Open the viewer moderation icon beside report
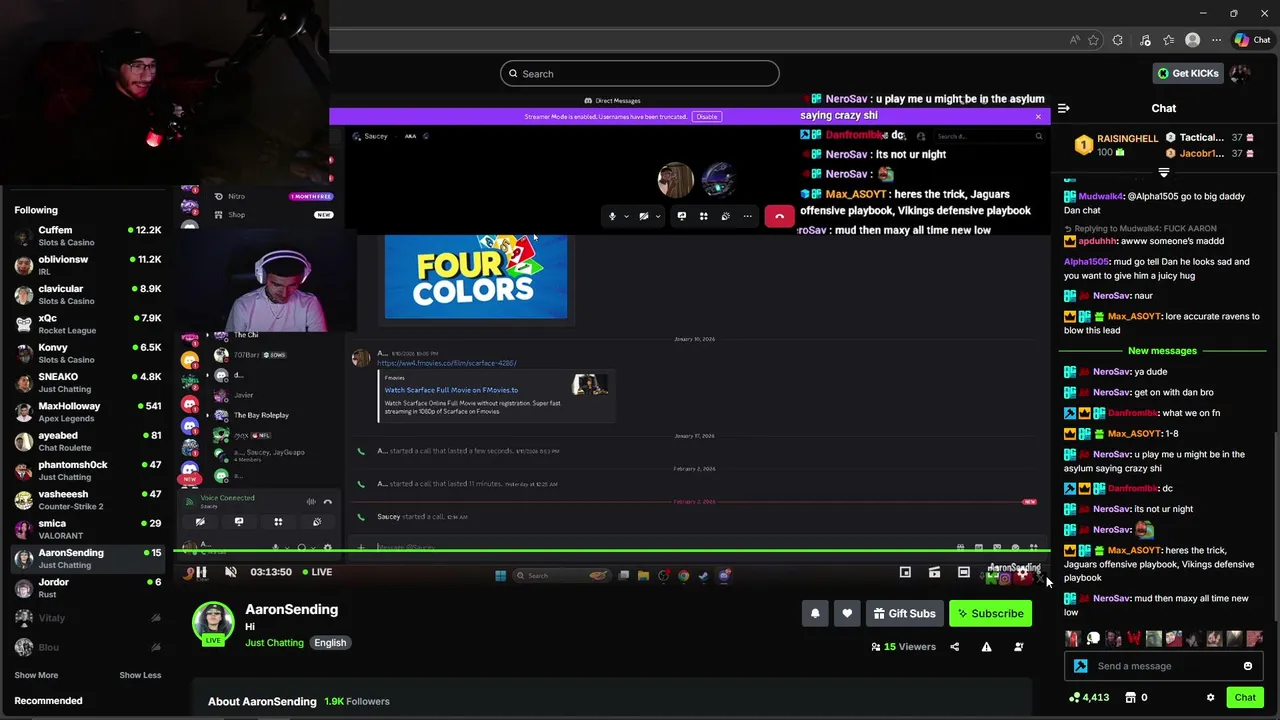This screenshot has width=1280, height=720. click(1018, 647)
